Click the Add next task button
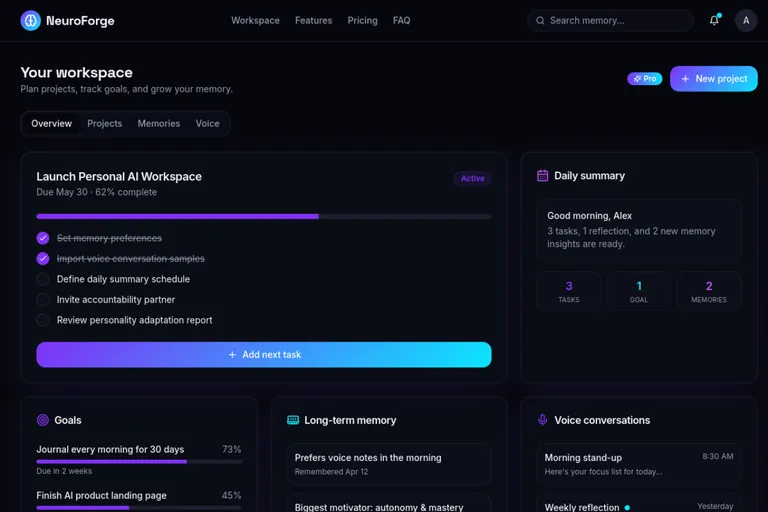Viewport: 768px width, 512px height. (x=264, y=355)
